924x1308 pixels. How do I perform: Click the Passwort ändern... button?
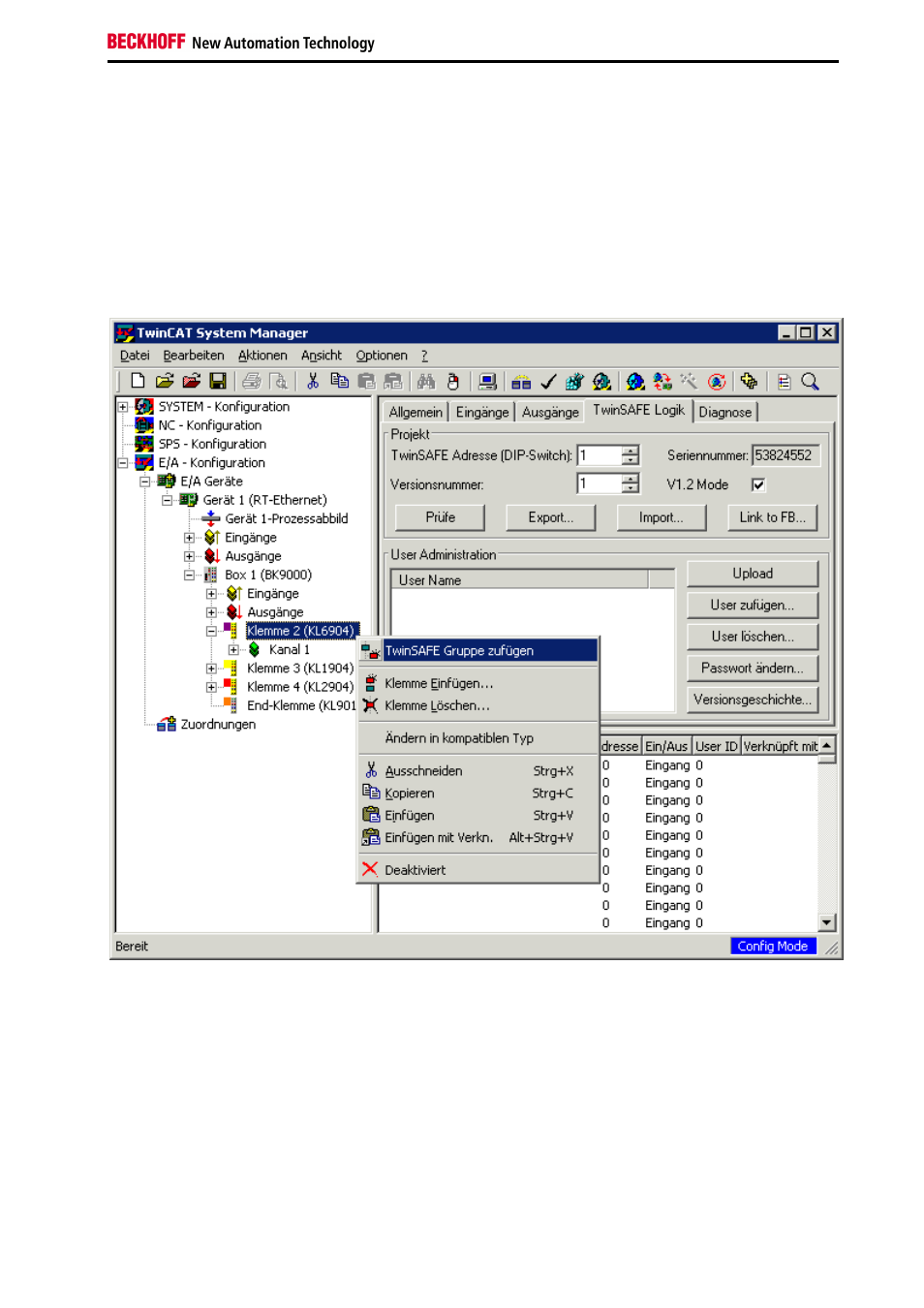753,668
